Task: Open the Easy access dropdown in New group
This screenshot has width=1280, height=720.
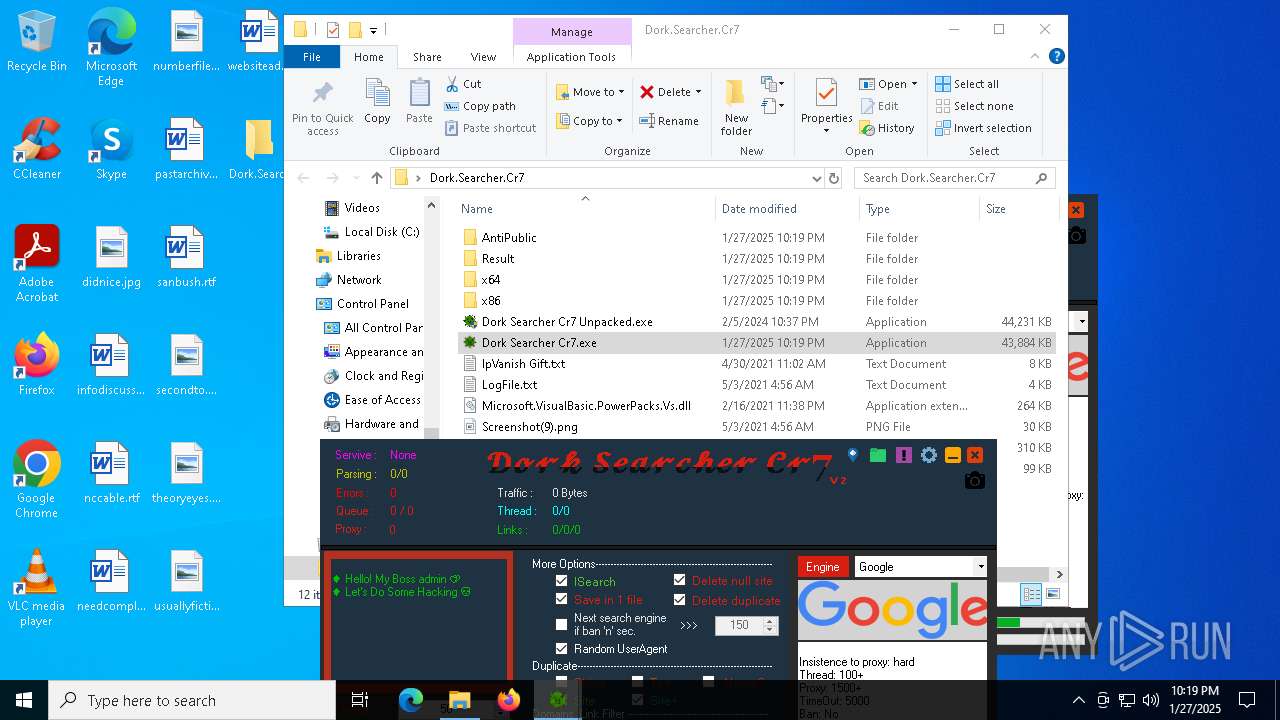Action: pyautogui.click(x=771, y=105)
